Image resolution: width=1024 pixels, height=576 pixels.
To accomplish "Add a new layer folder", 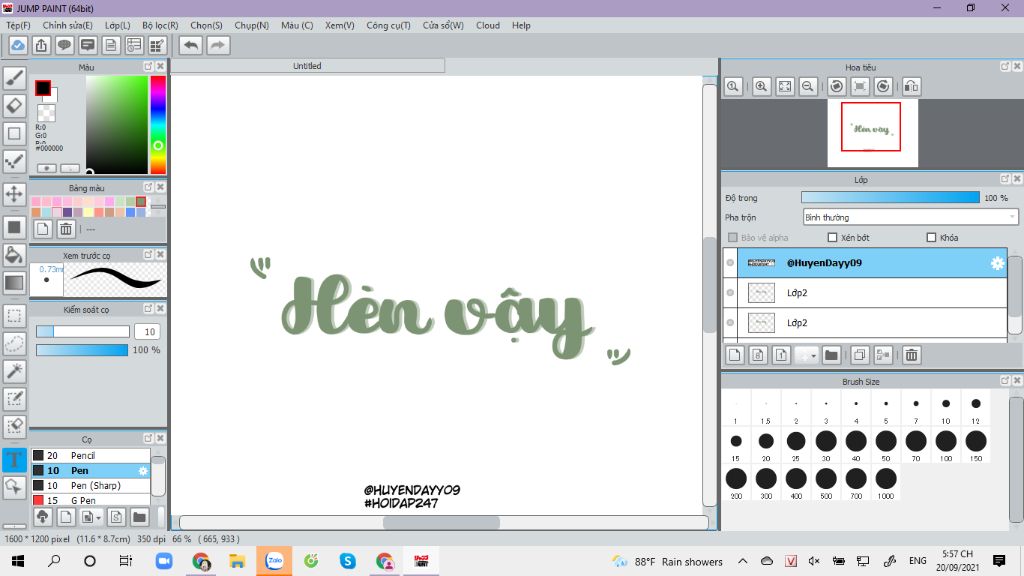I will click(x=831, y=355).
